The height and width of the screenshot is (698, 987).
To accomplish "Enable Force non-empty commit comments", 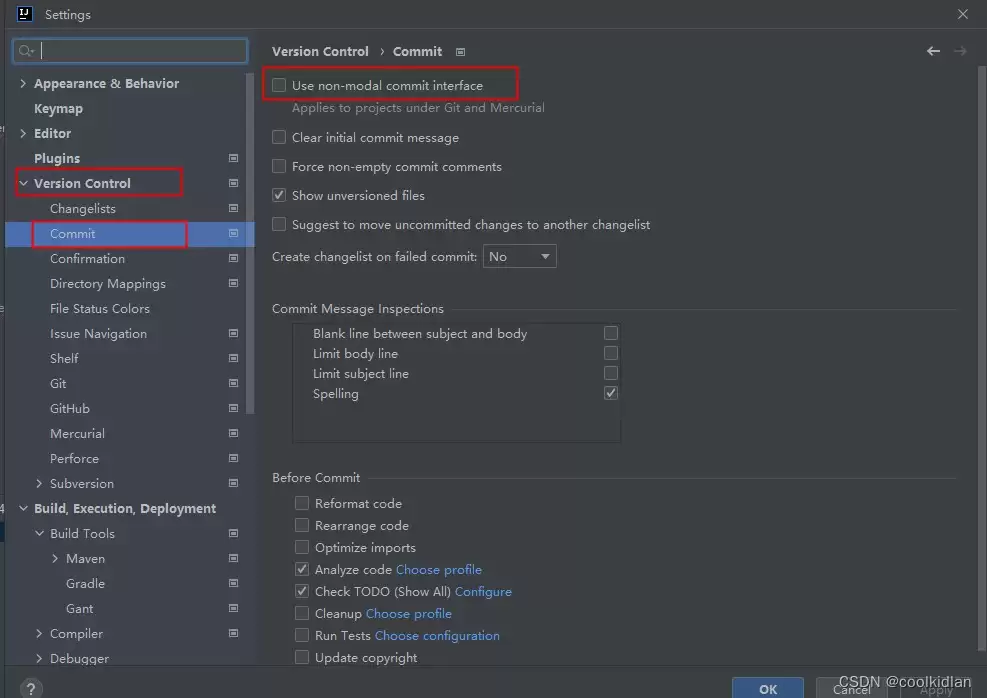I will pyautogui.click(x=279, y=166).
